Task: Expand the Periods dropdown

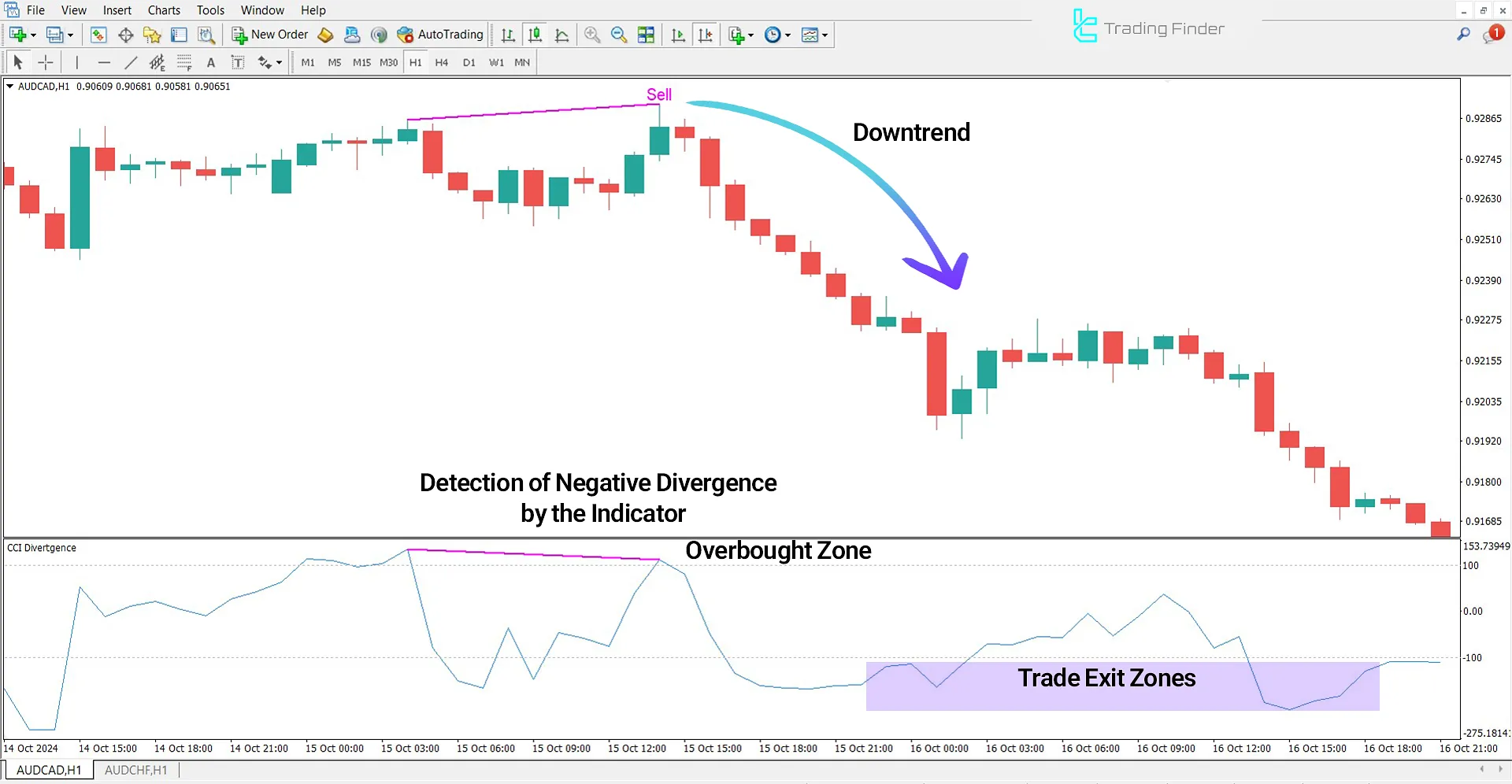Action: click(x=787, y=35)
